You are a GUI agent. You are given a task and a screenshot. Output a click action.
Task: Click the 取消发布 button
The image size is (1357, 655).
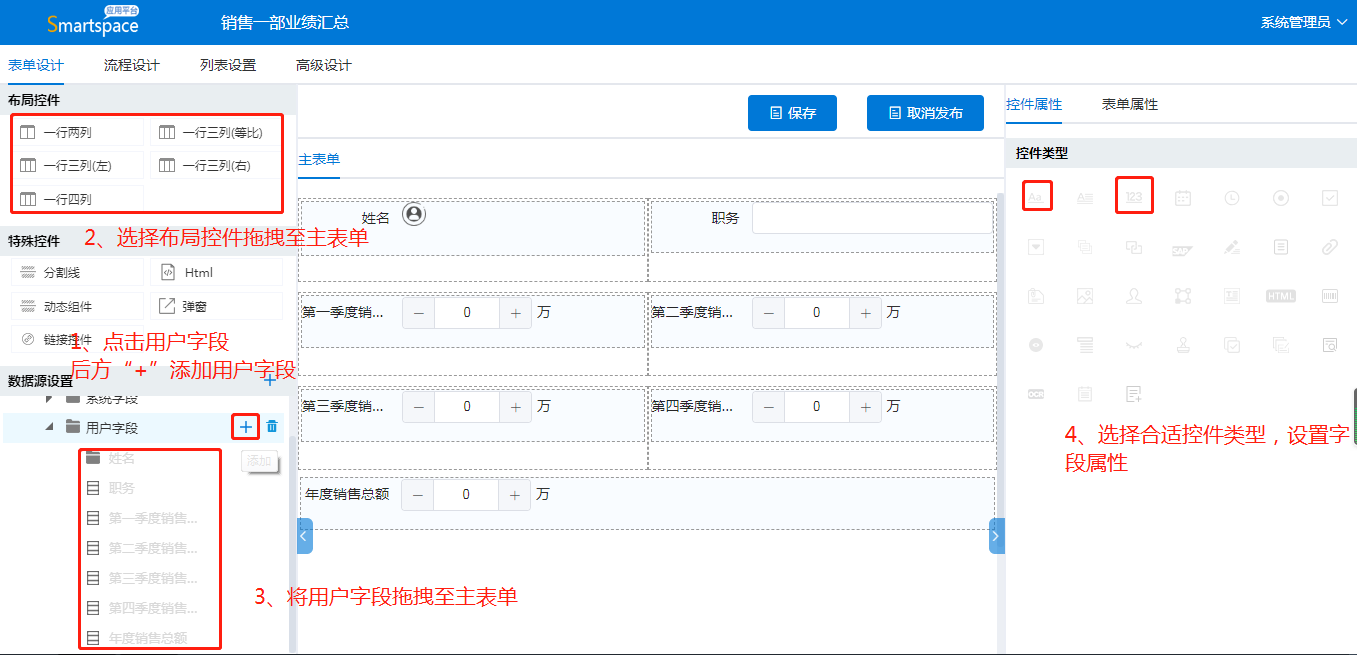coord(925,113)
